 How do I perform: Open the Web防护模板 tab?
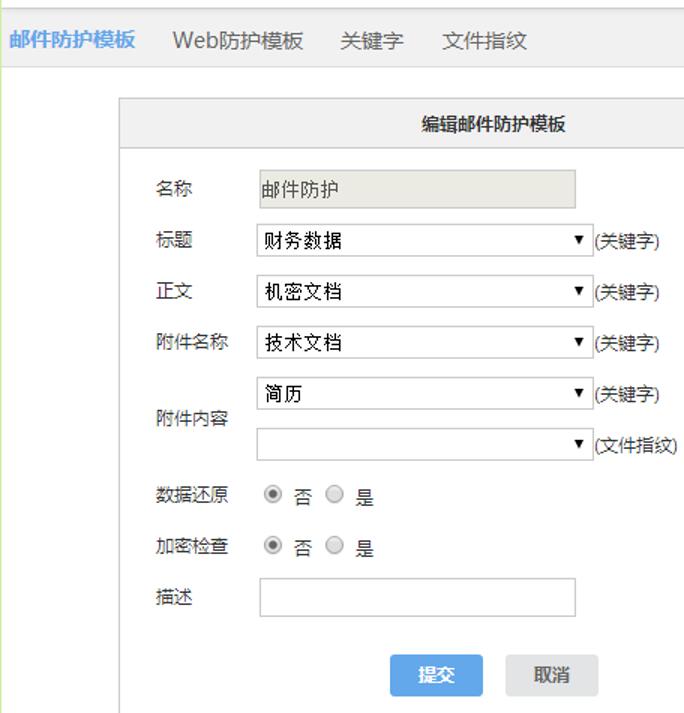[237, 41]
